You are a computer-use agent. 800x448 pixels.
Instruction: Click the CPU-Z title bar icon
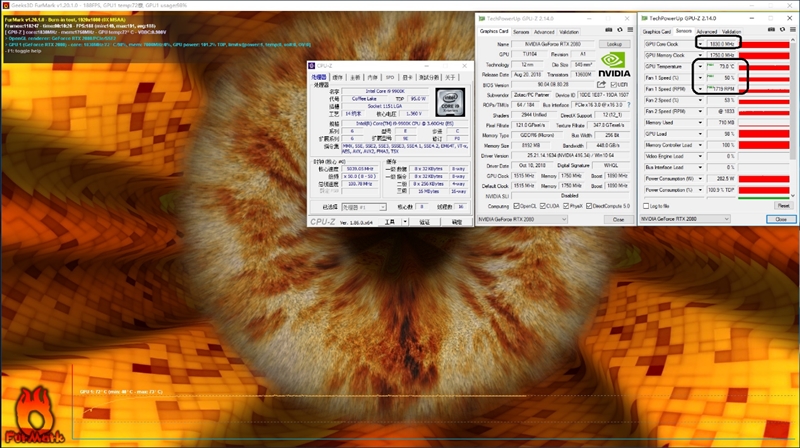tap(312, 66)
